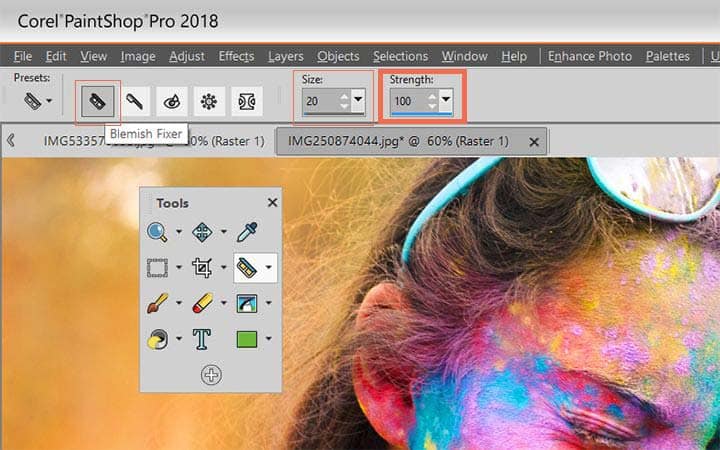Click the Size stepper arrows
The height and width of the screenshot is (450, 720).
point(344,101)
